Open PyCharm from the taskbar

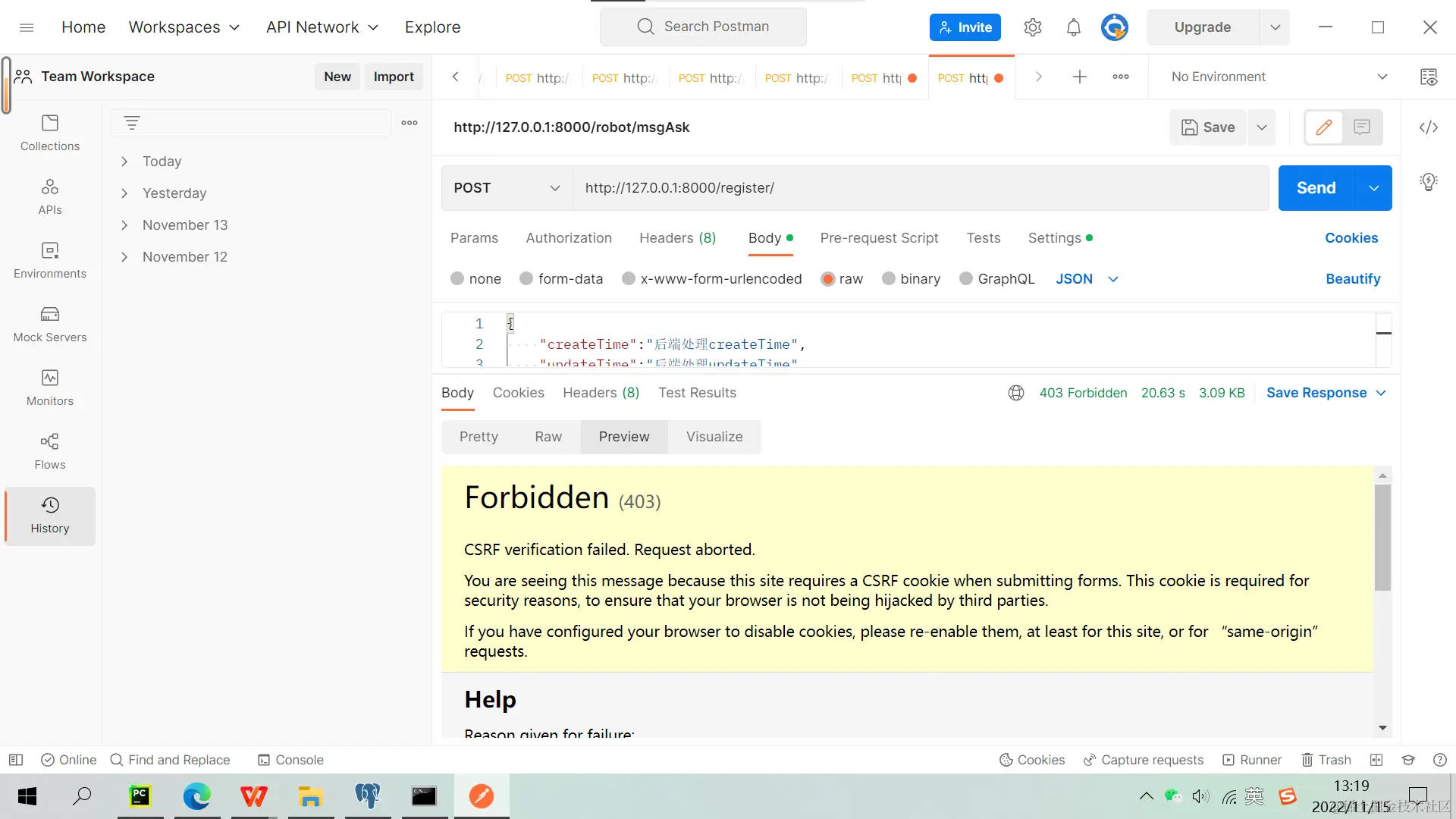click(140, 795)
